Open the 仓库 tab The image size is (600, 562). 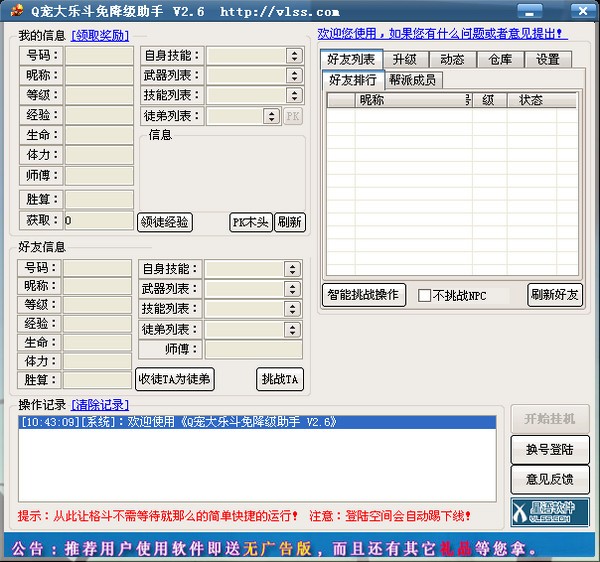[x=500, y=60]
